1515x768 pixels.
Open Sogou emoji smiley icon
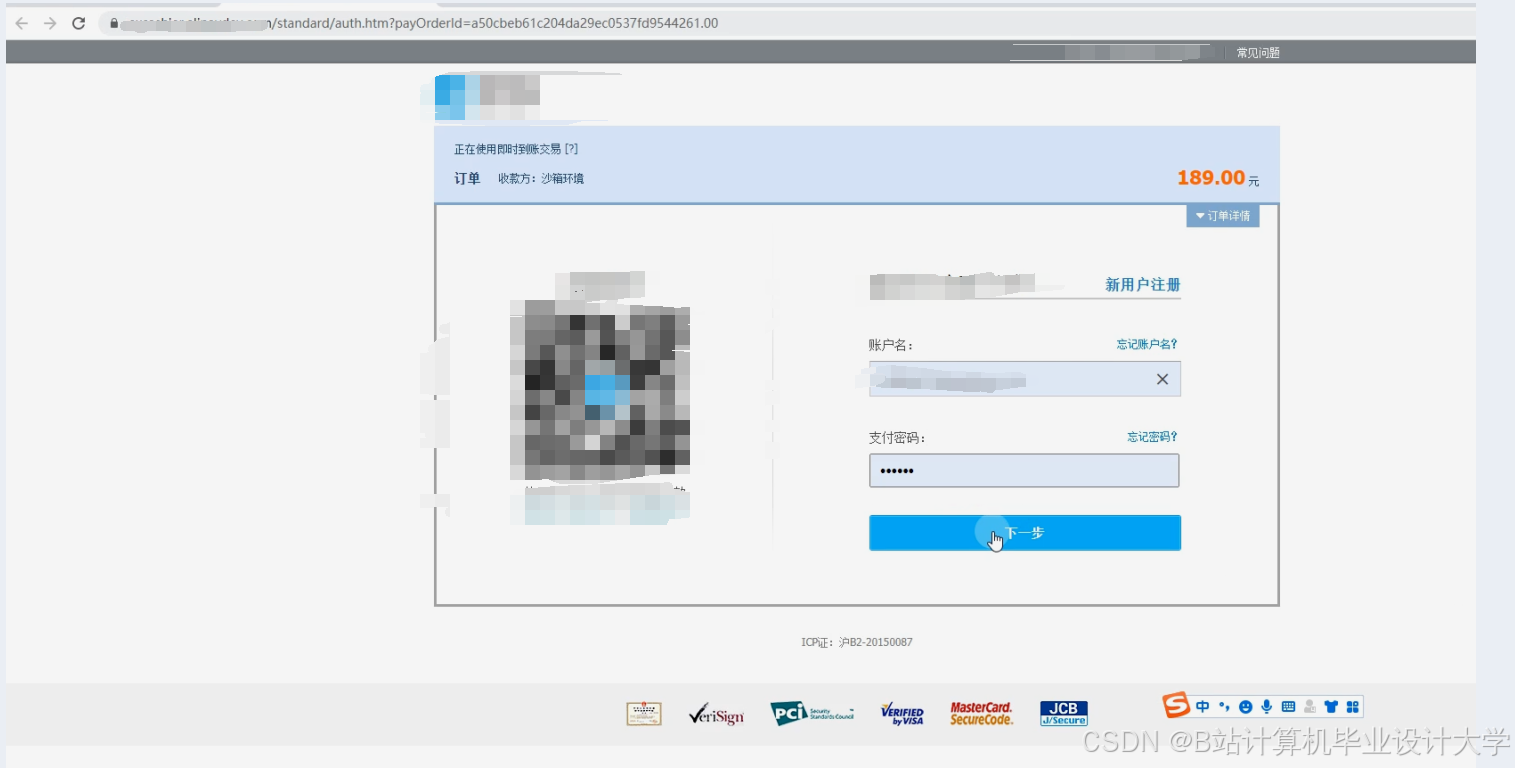[x=1245, y=707]
